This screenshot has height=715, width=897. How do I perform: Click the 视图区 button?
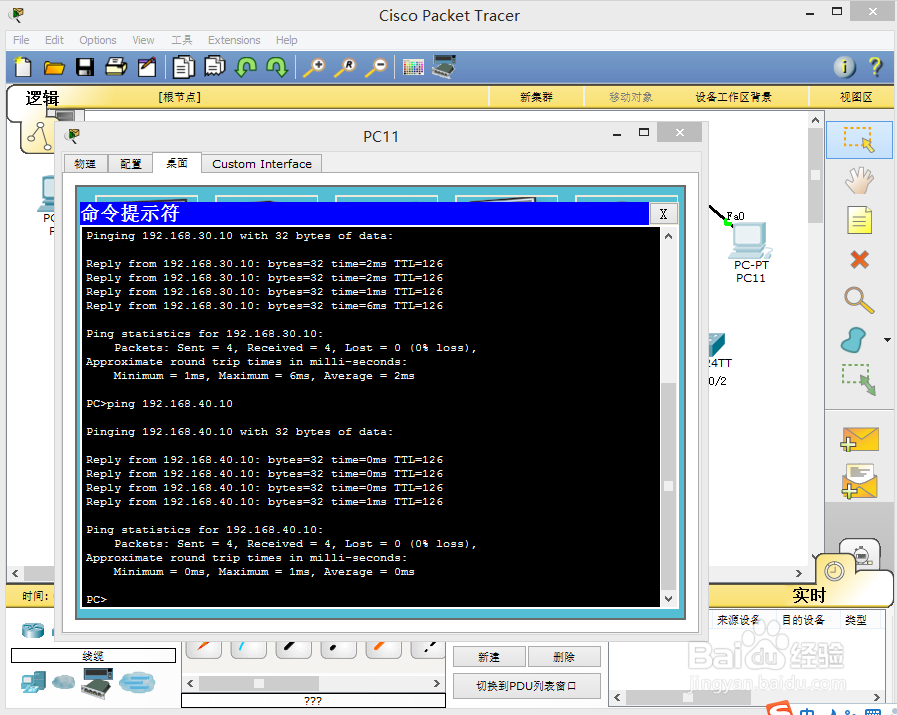(x=856, y=97)
